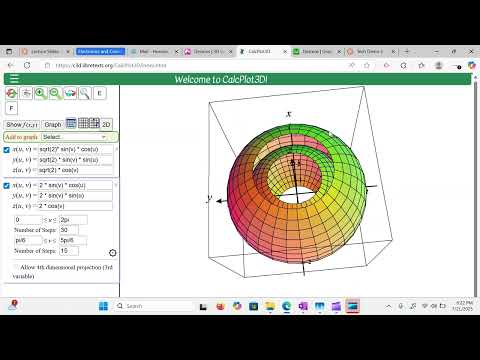Screen dimensions: 480x360
Task: Click the u minimum field showing 0
Action: 28,220
